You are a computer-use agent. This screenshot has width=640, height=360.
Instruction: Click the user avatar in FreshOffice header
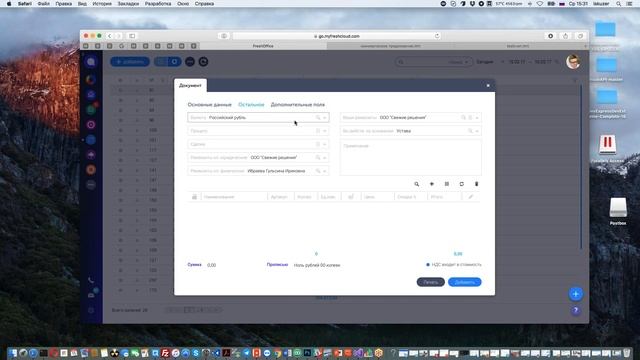pos(573,62)
